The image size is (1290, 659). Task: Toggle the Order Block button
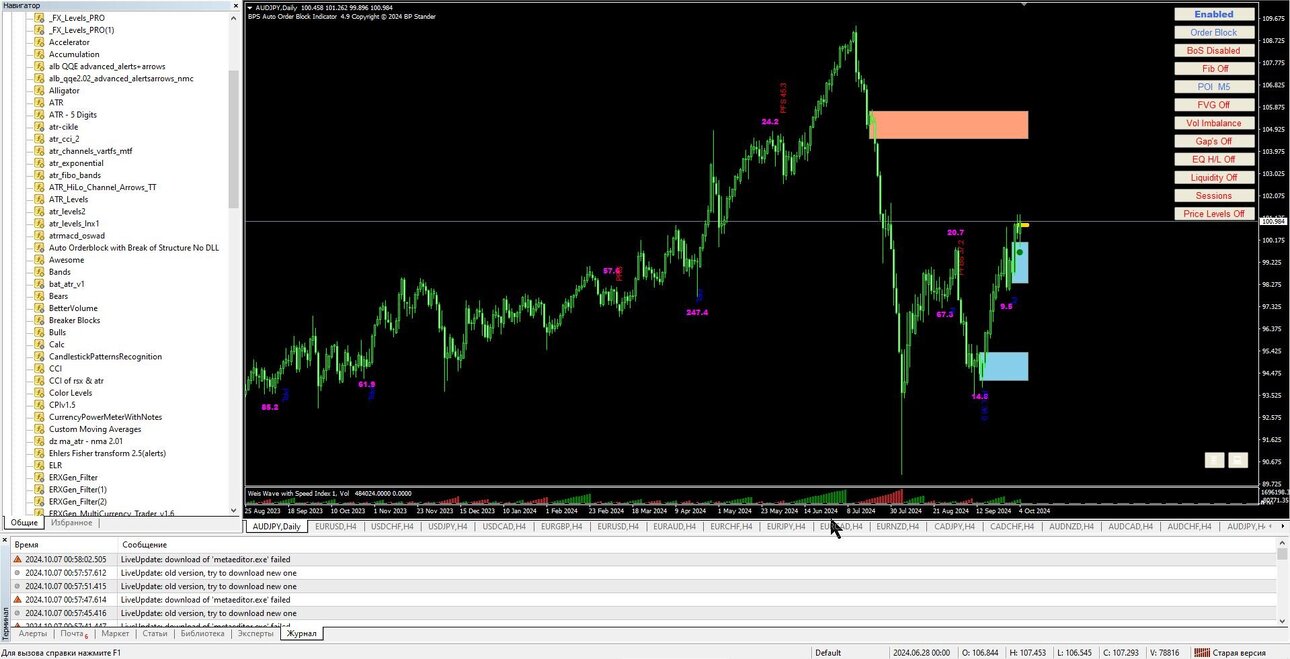[1214, 33]
